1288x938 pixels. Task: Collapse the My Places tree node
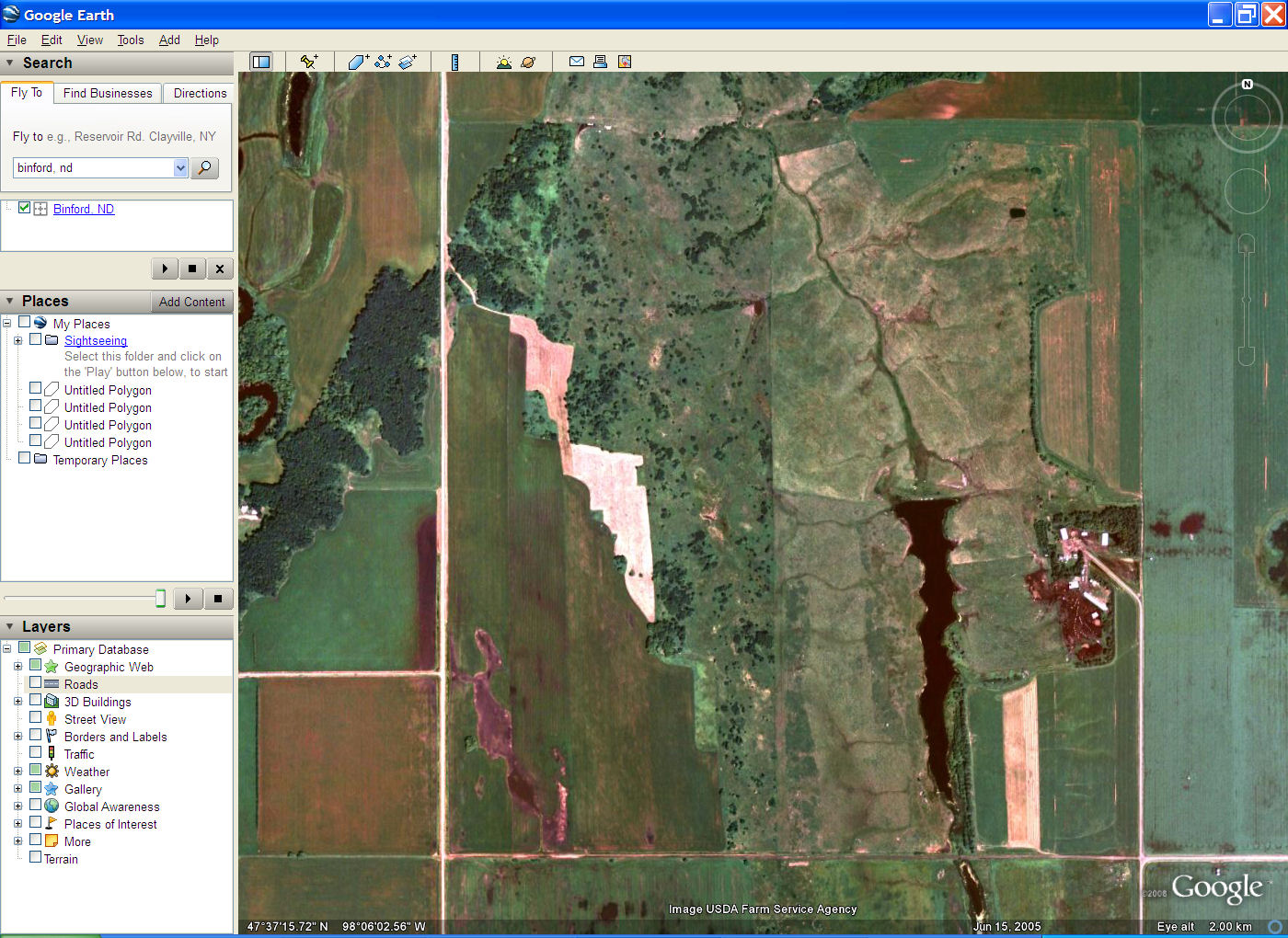click(x=6, y=323)
